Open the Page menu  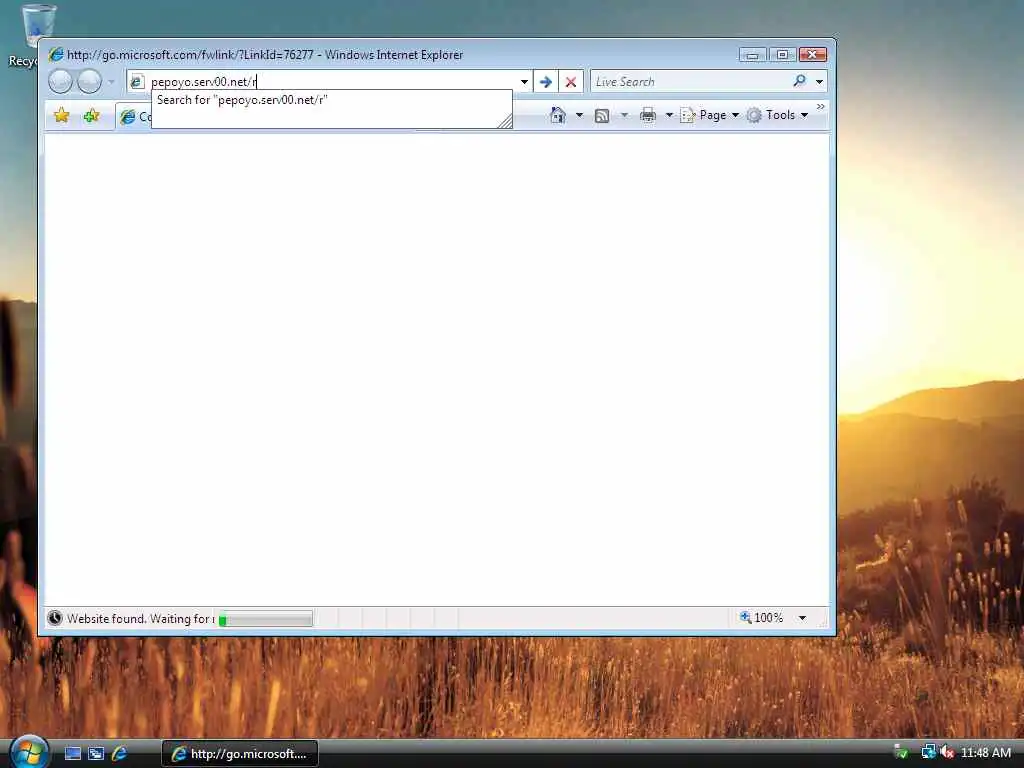(710, 115)
